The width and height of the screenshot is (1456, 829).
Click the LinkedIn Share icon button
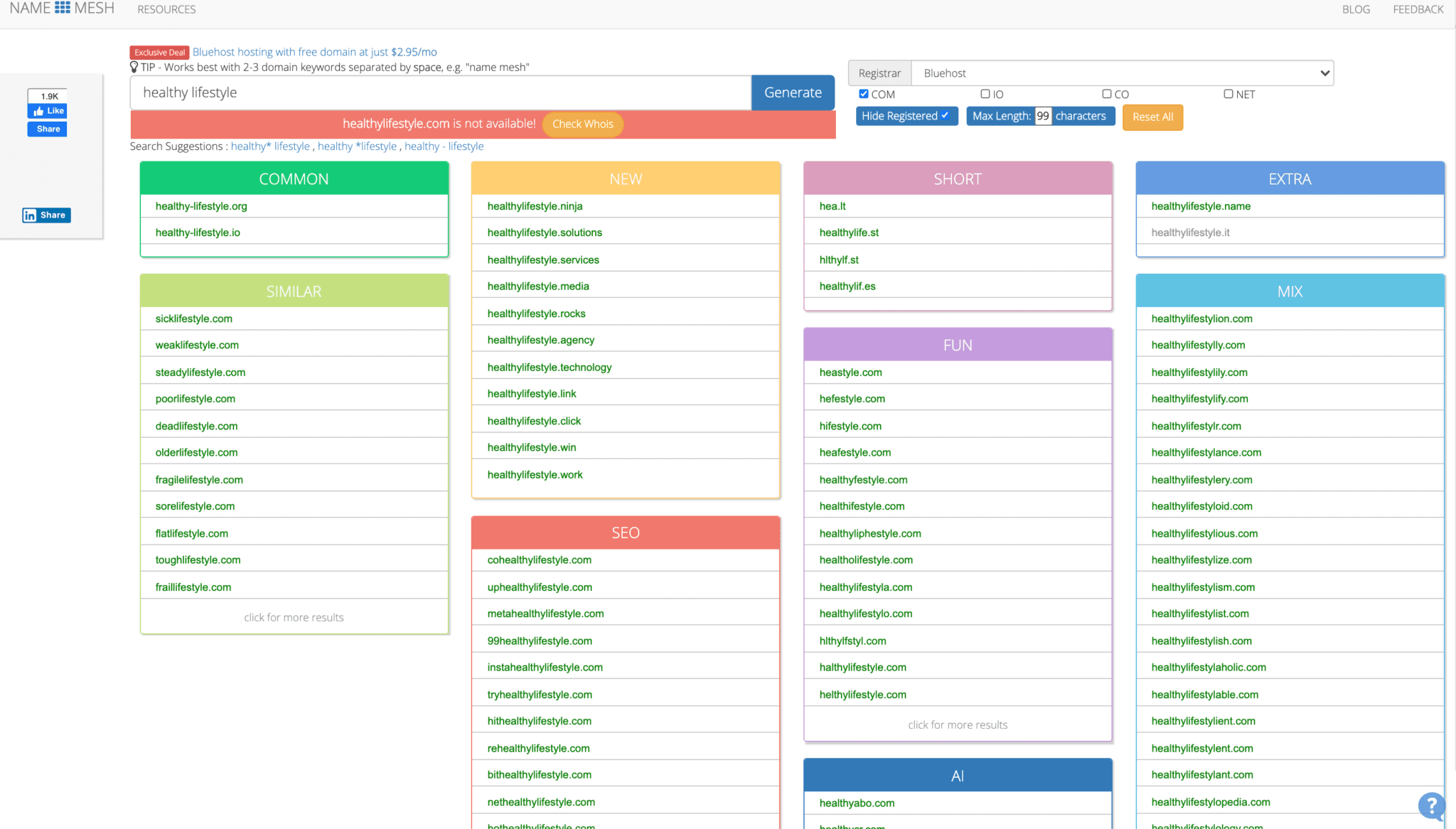46,215
